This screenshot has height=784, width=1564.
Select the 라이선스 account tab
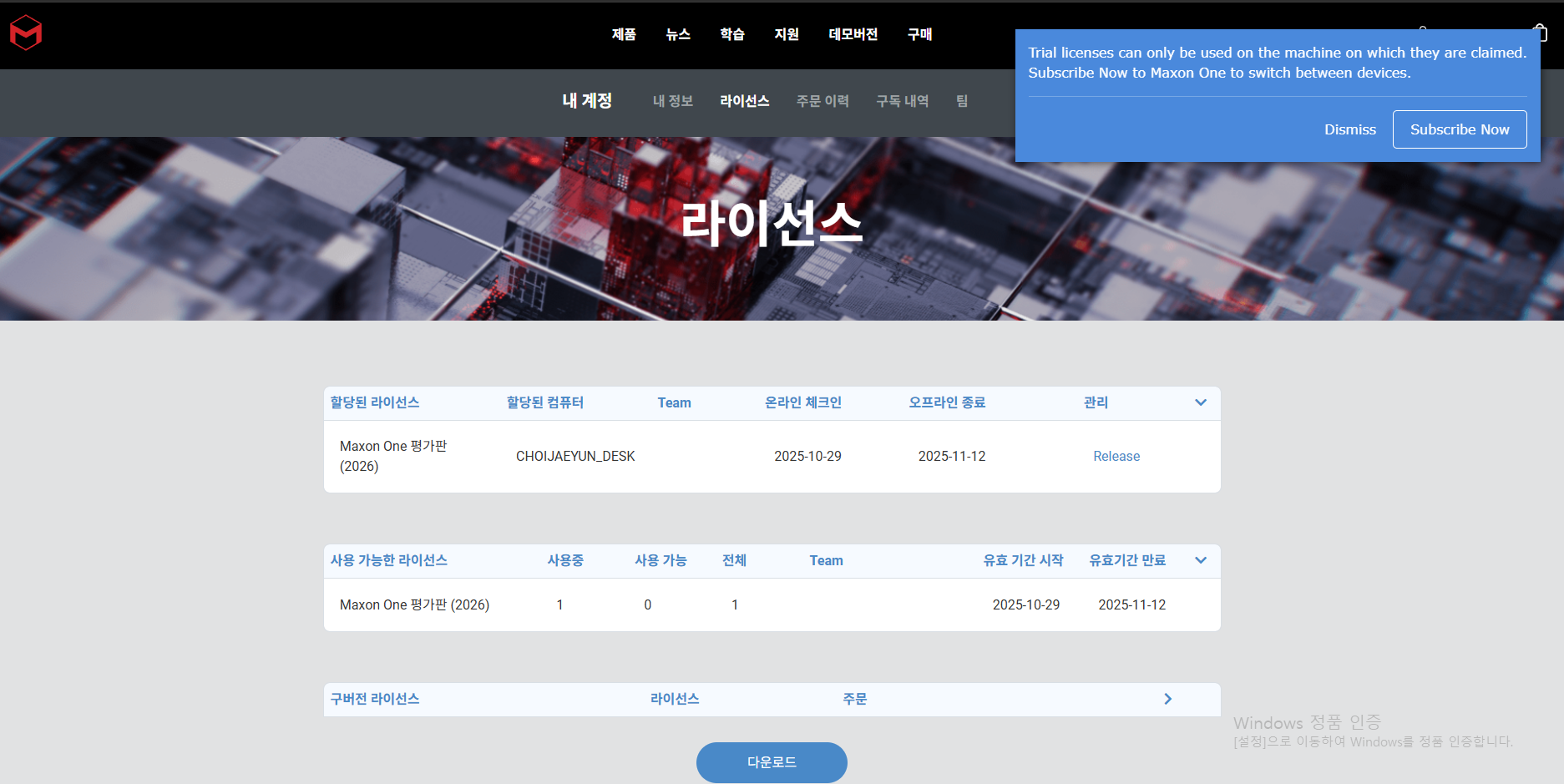coord(744,101)
